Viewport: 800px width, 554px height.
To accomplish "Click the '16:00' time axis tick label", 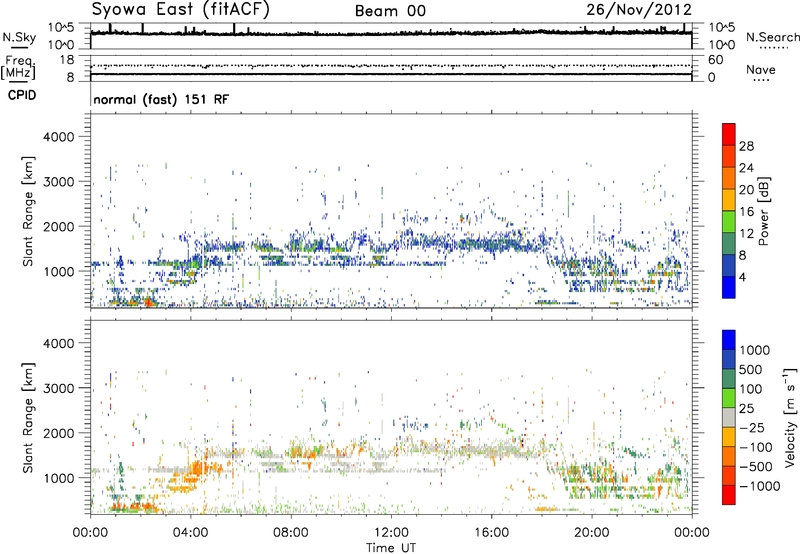I will click(491, 533).
